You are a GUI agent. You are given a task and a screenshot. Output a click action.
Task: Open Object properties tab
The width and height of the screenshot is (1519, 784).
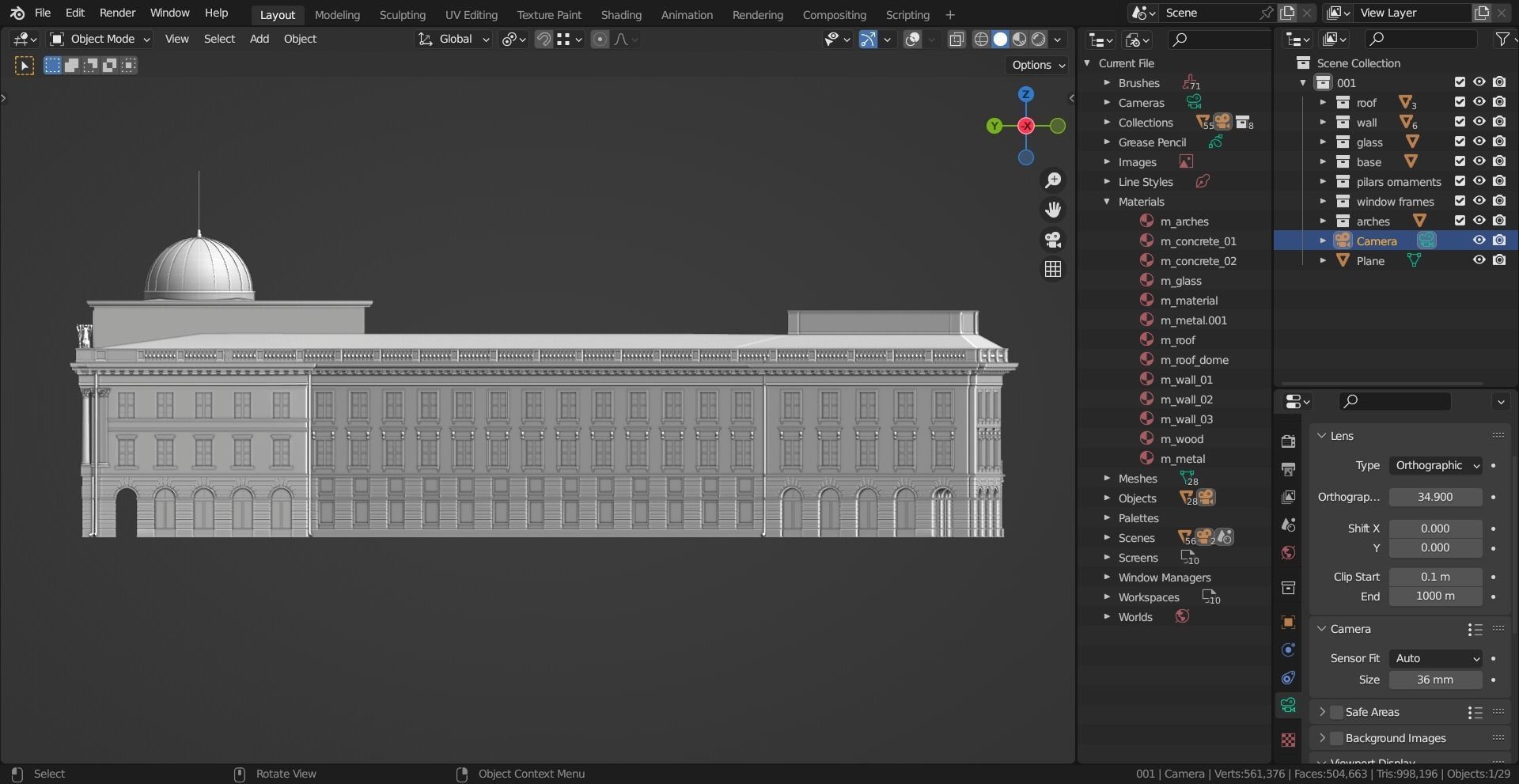(x=1288, y=622)
